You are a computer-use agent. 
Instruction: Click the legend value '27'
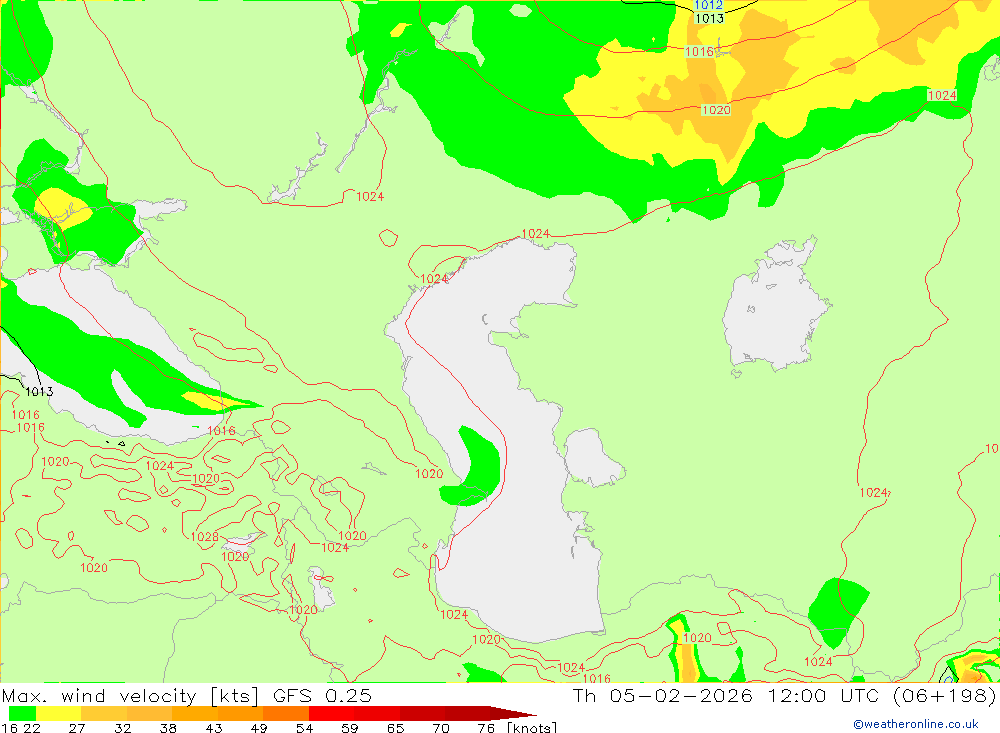click(x=77, y=728)
